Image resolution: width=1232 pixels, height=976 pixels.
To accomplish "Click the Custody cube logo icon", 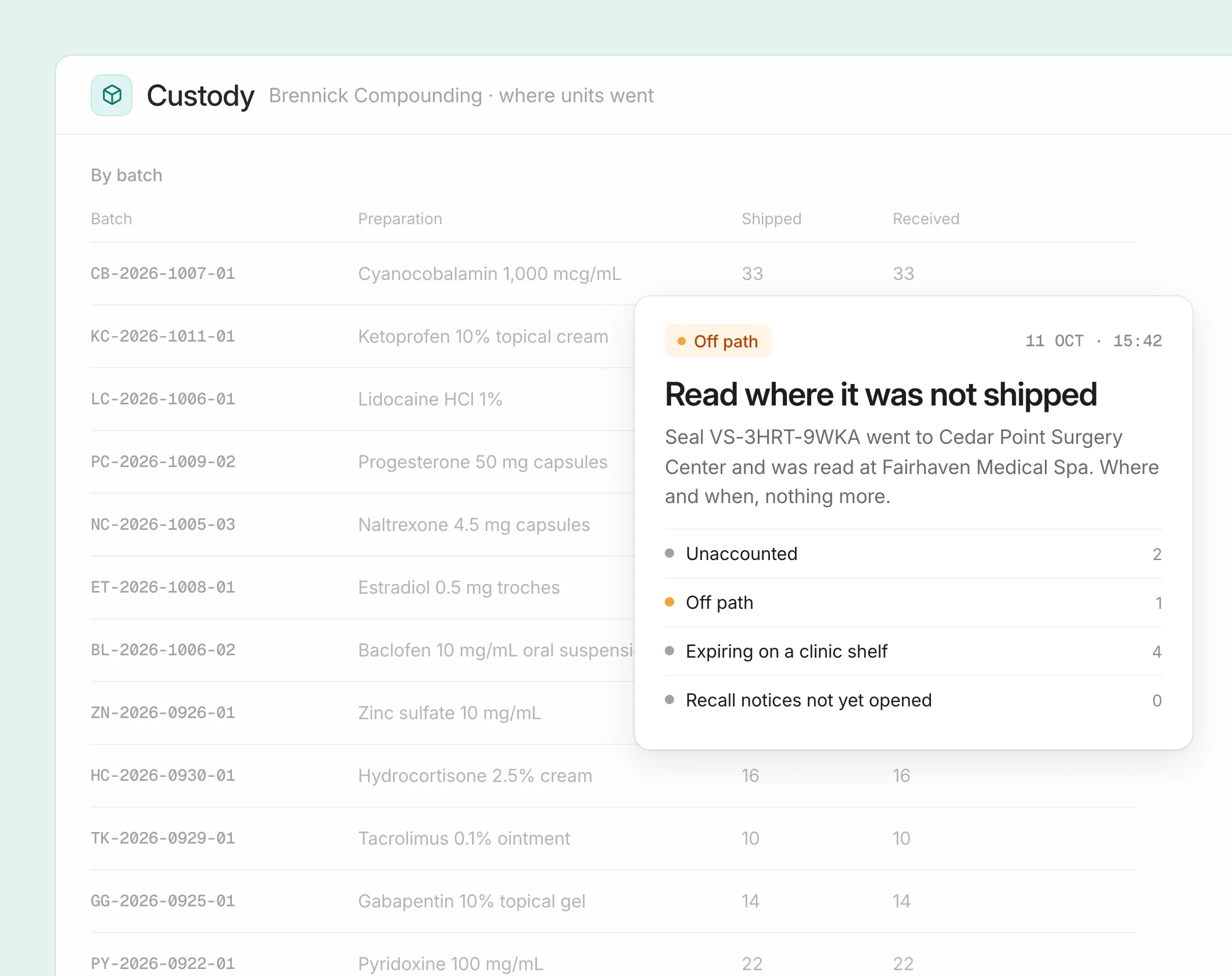I will pyautogui.click(x=112, y=95).
